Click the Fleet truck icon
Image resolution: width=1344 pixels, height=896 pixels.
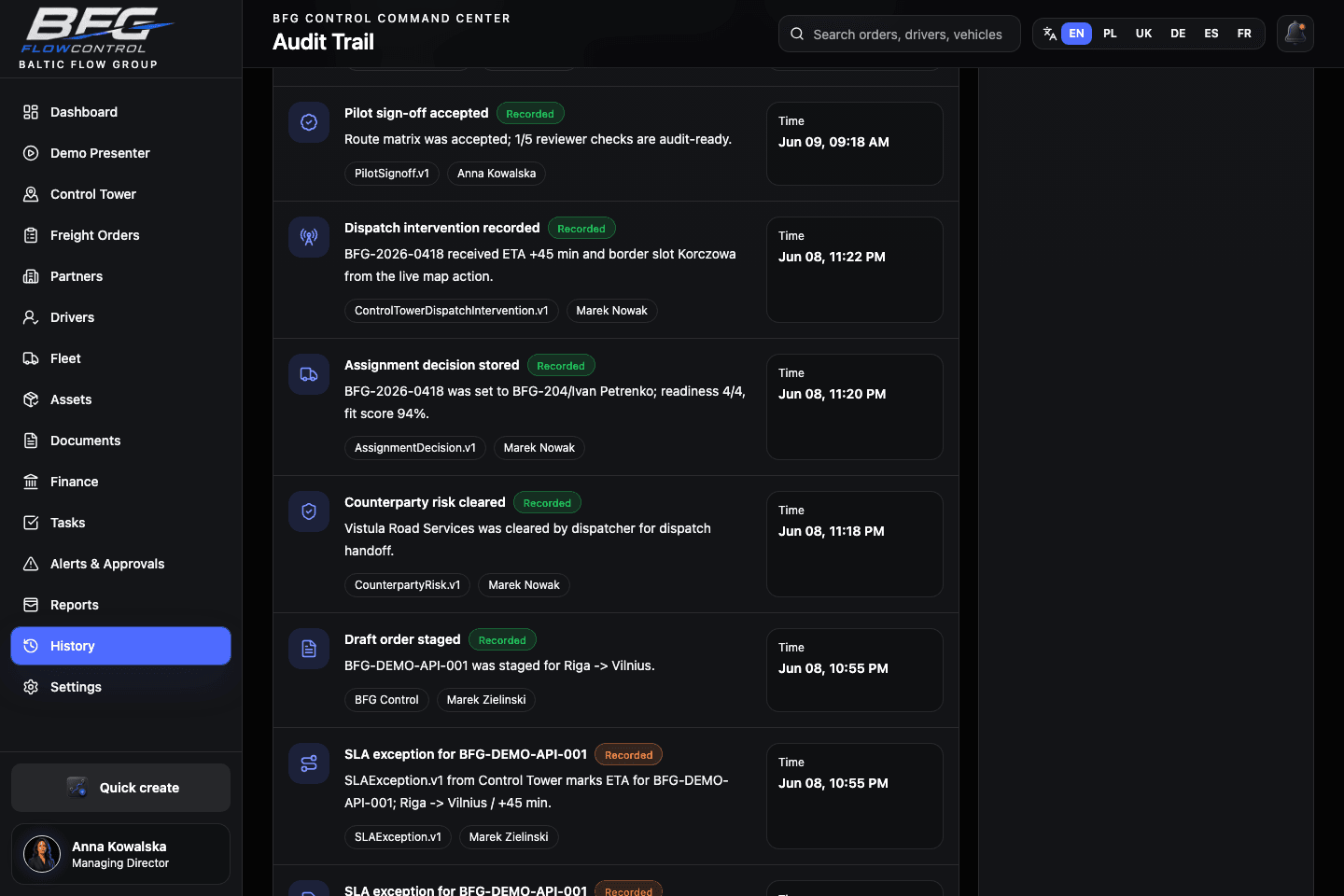pos(31,358)
